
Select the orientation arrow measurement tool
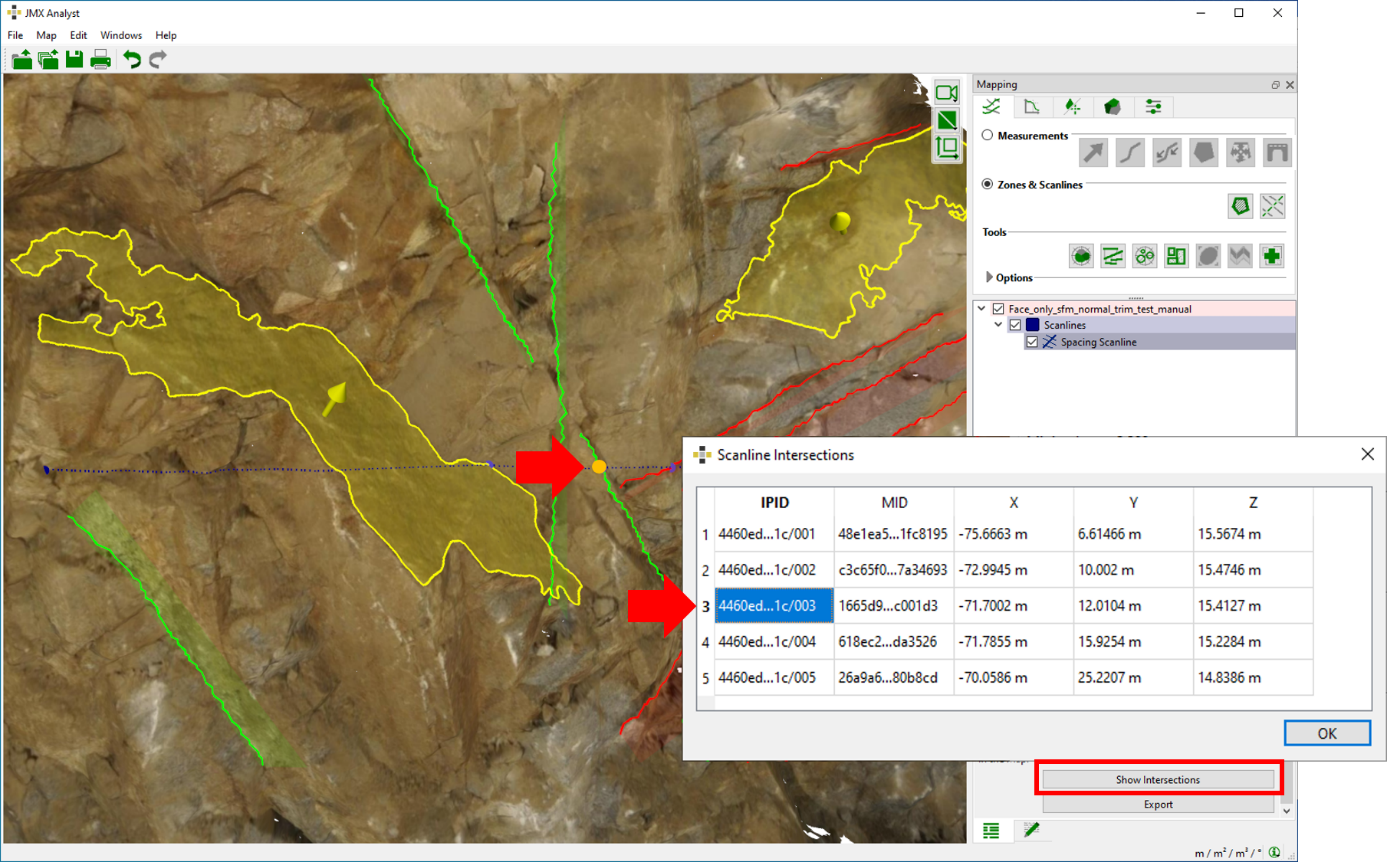1095,152
